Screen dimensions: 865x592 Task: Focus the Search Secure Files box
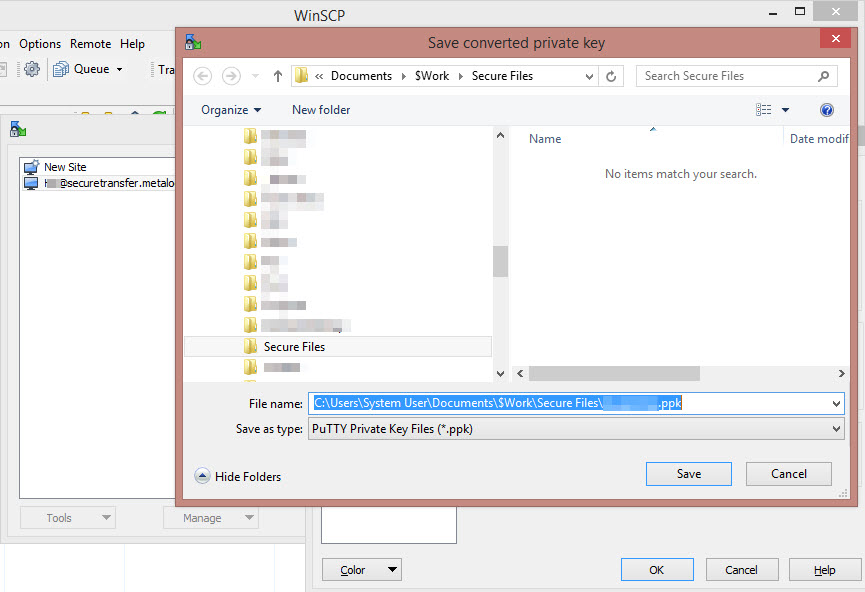pos(736,76)
